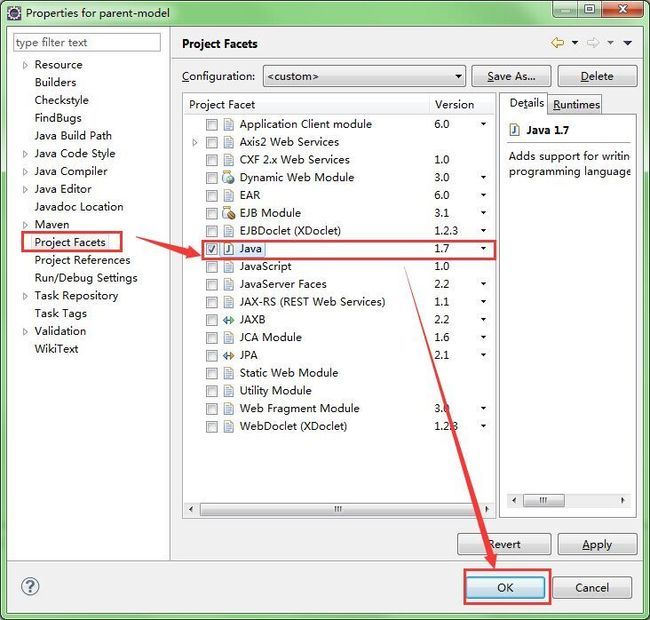The height and width of the screenshot is (620, 650).
Task: Click the help question mark icon
Action: (30, 586)
